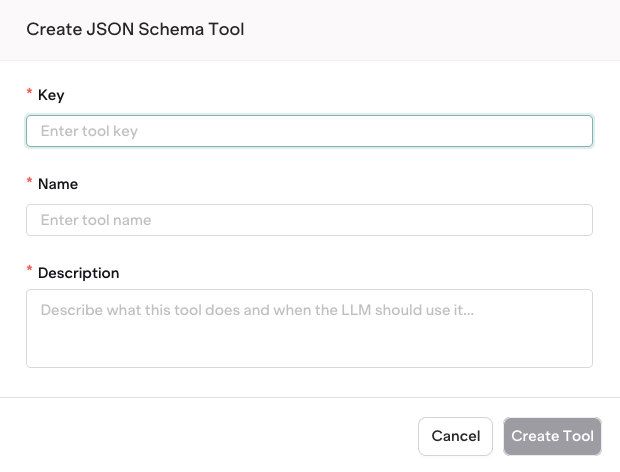620x472 pixels.
Task: Click the Name field label
Action: [x=58, y=184]
